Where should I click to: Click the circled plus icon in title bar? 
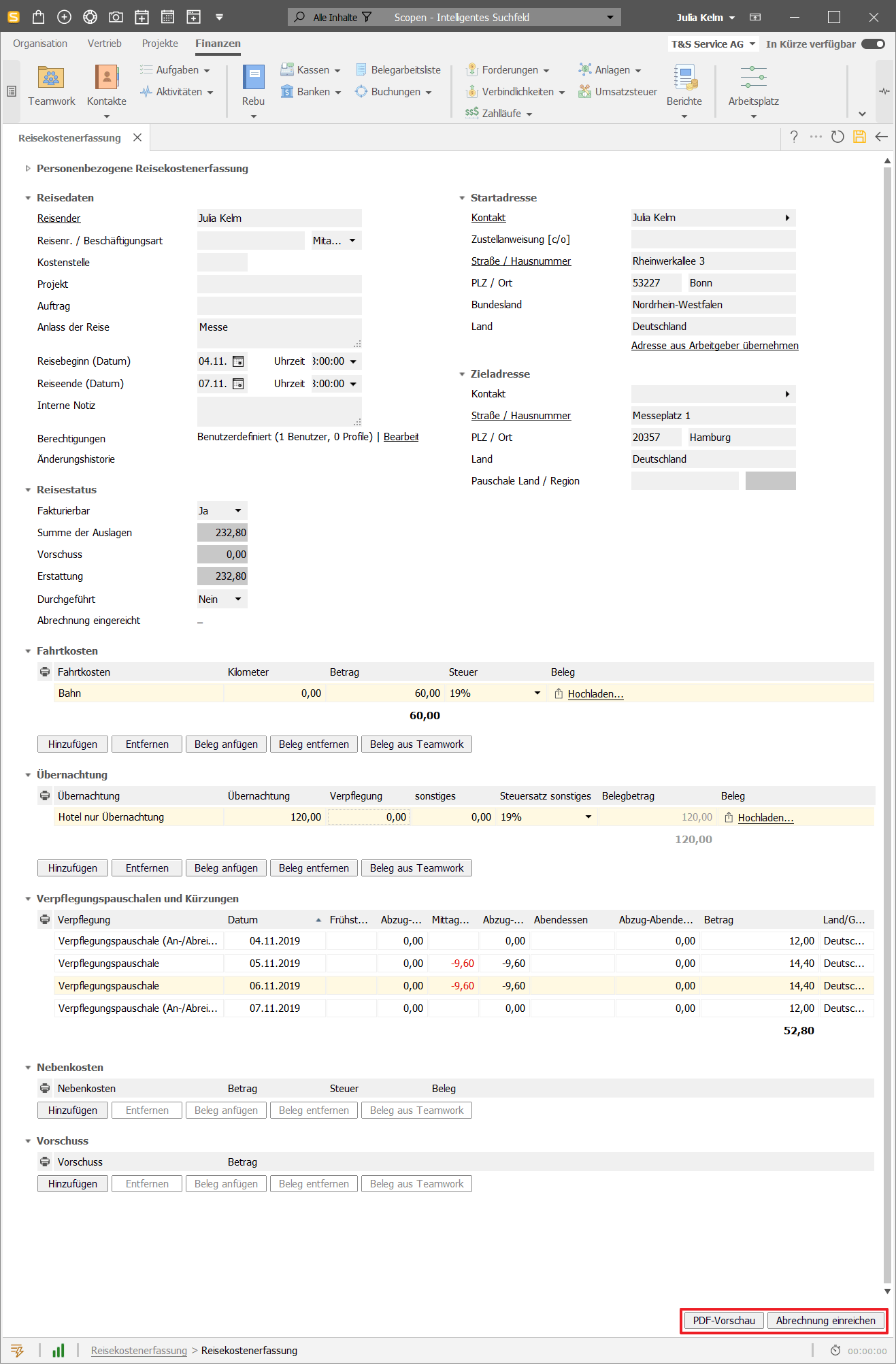(x=64, y=17)
